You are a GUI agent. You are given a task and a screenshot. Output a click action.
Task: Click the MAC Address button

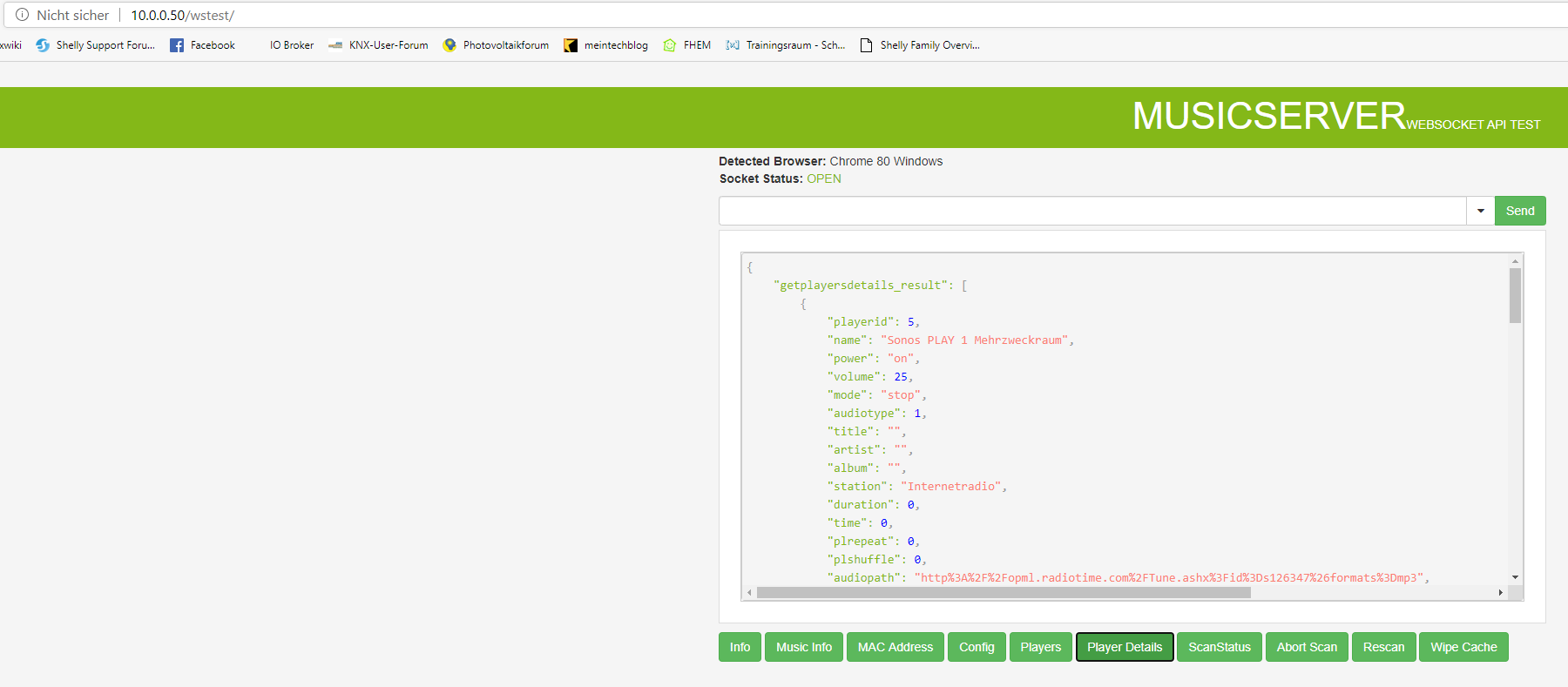click(x=895, y=647)
